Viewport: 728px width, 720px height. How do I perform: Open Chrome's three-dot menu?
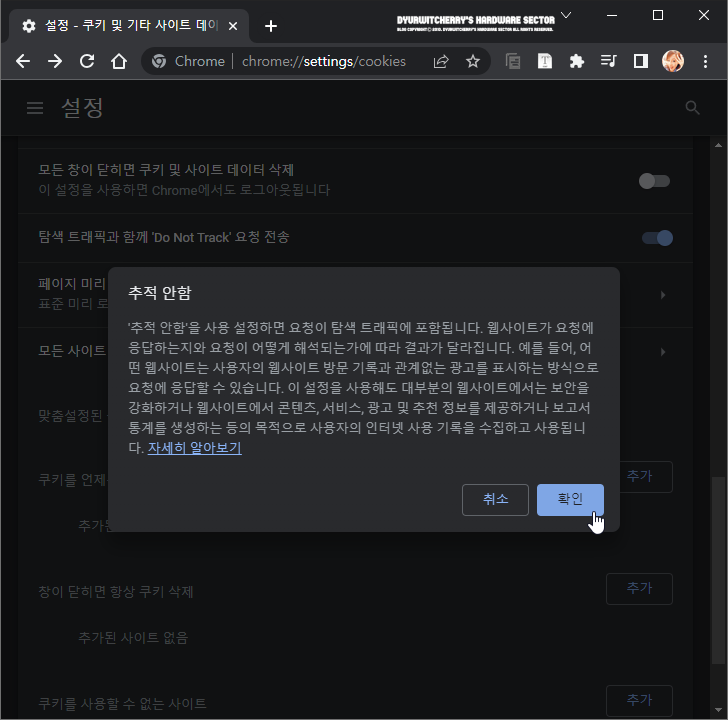[705, 61]
